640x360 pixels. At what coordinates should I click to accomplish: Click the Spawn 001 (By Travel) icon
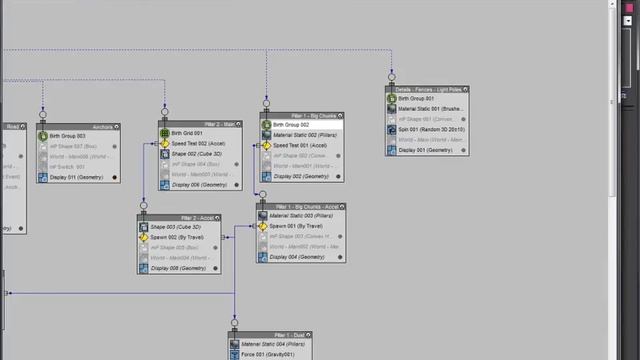coord(263,226)
